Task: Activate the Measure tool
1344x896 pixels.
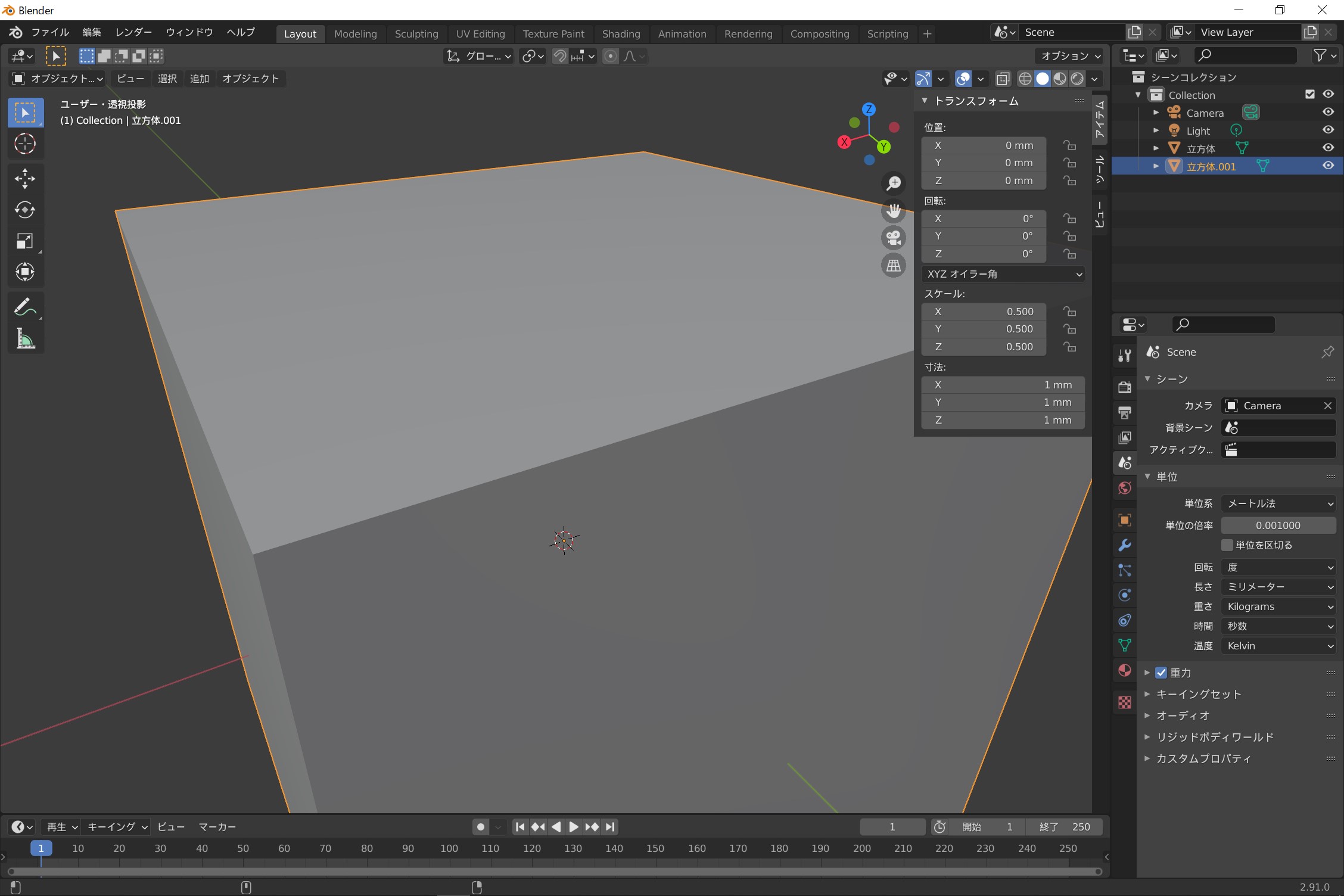Action: pos(24,339)
